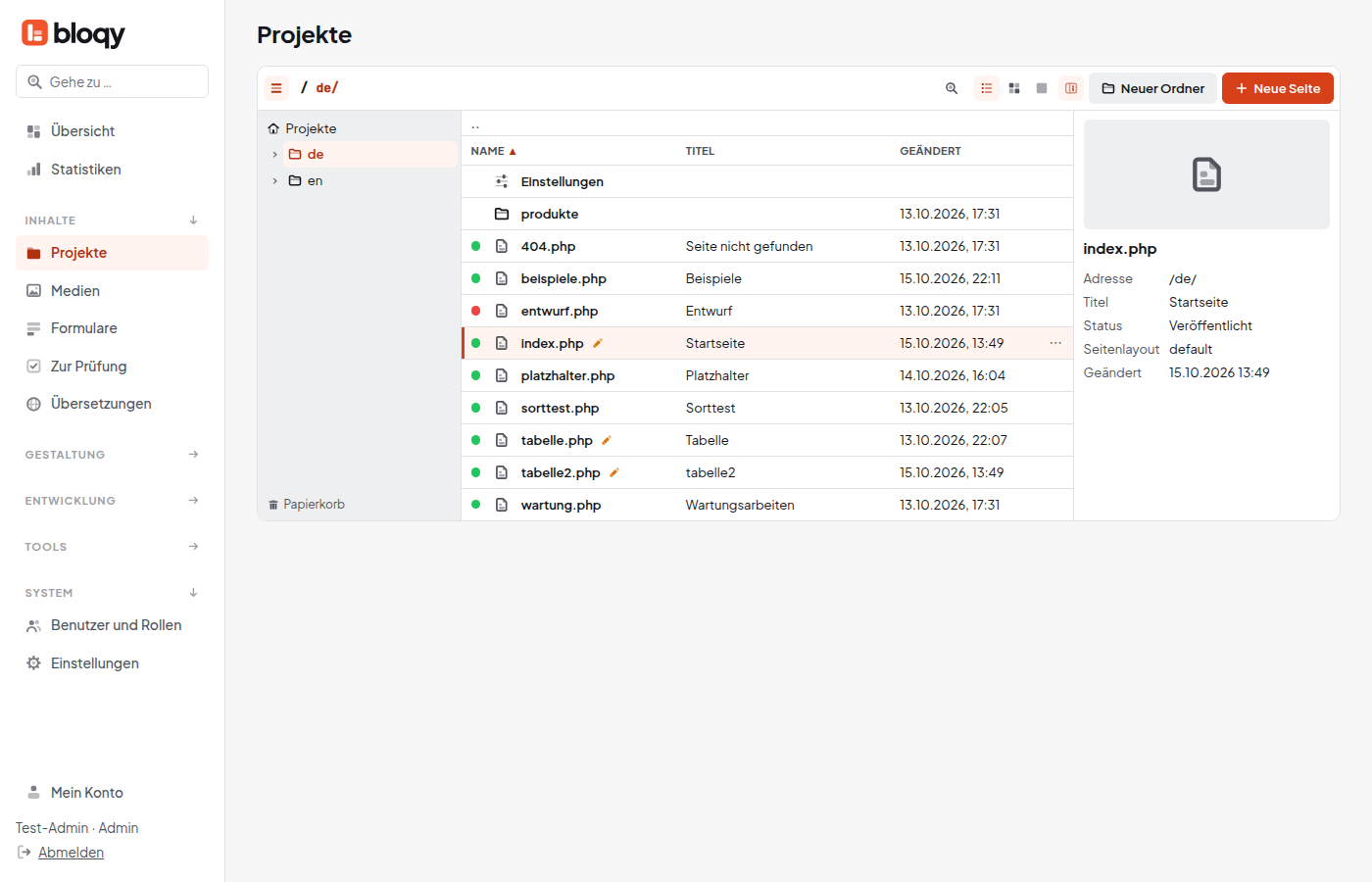Collapse the SYSTEM section arrow
The width and height of the screenshot is (1372, 882).
193,593
